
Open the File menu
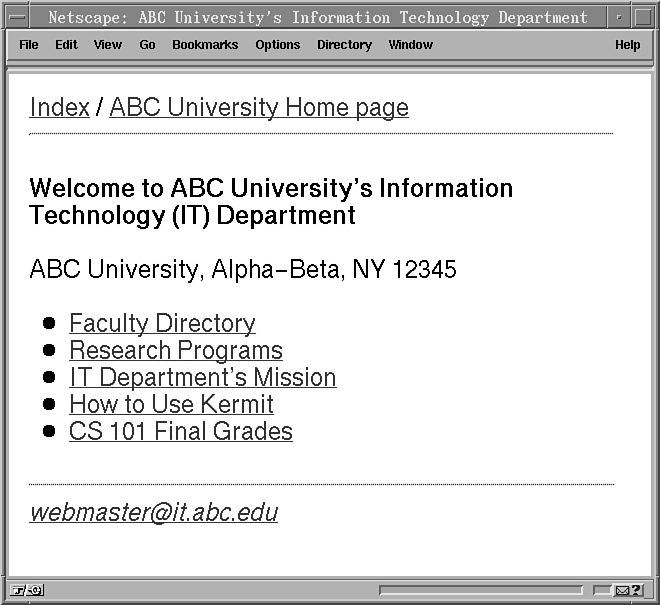[x=29, y=45]
